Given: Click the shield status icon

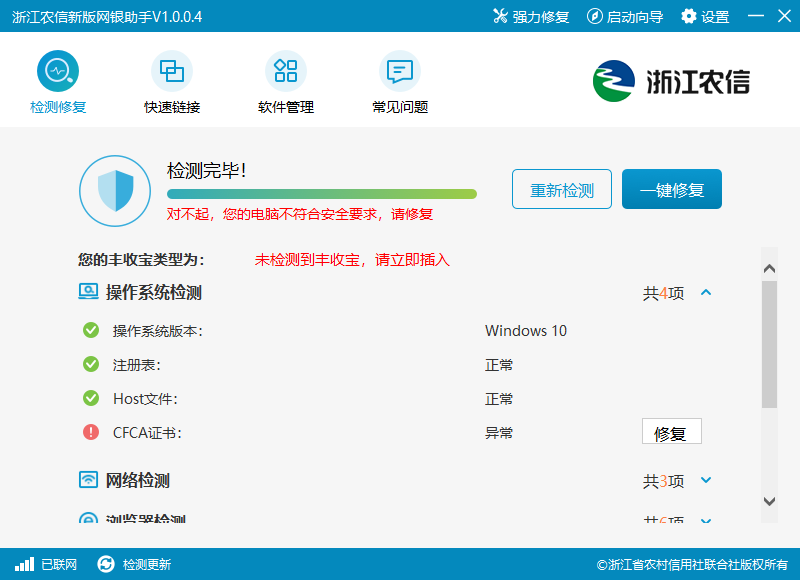Looking at the screenshot, I should (115, 191).
